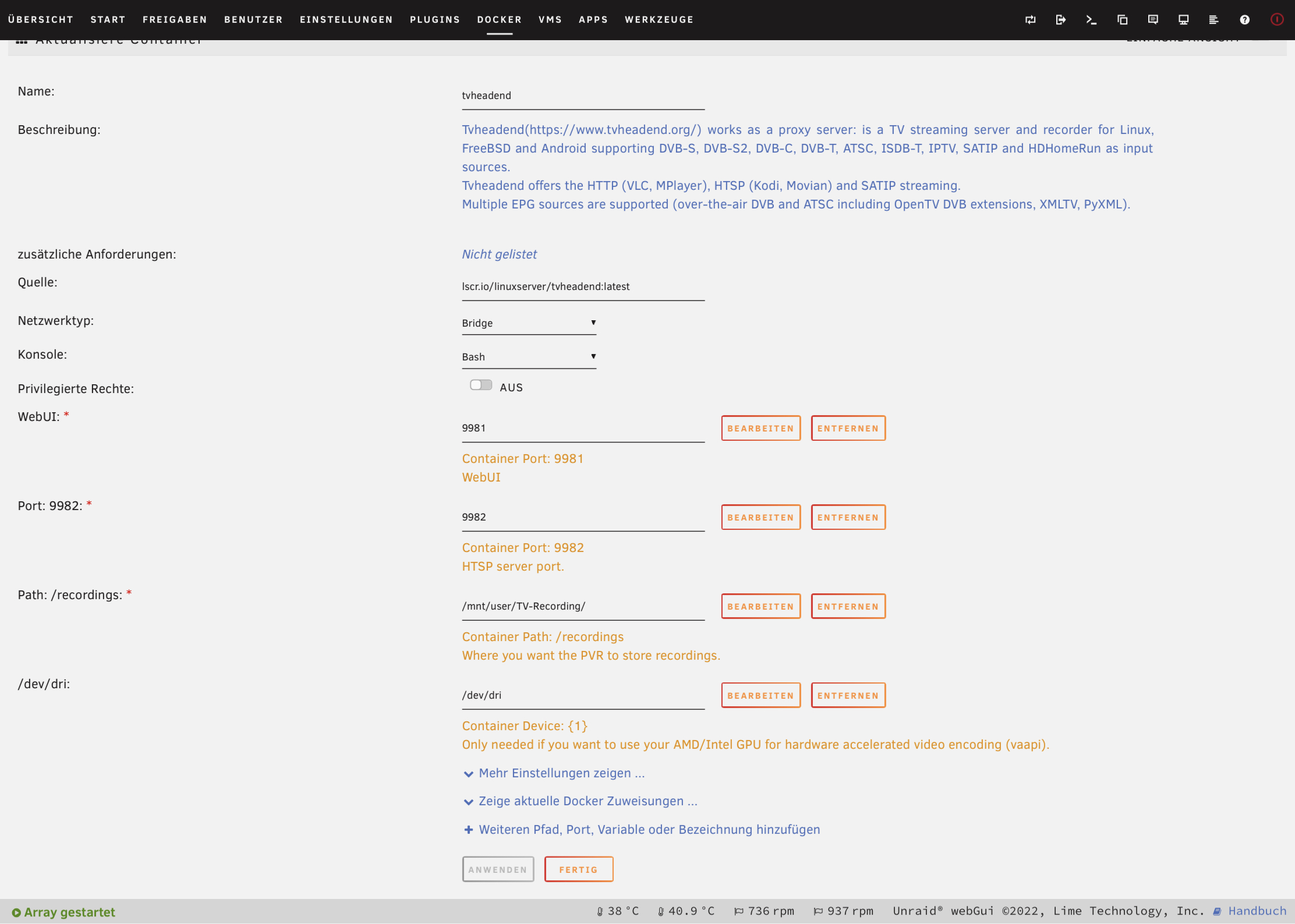Open the system log lines icon
The width and height of the screenshot is (1295, 924).
(1213, 20)
